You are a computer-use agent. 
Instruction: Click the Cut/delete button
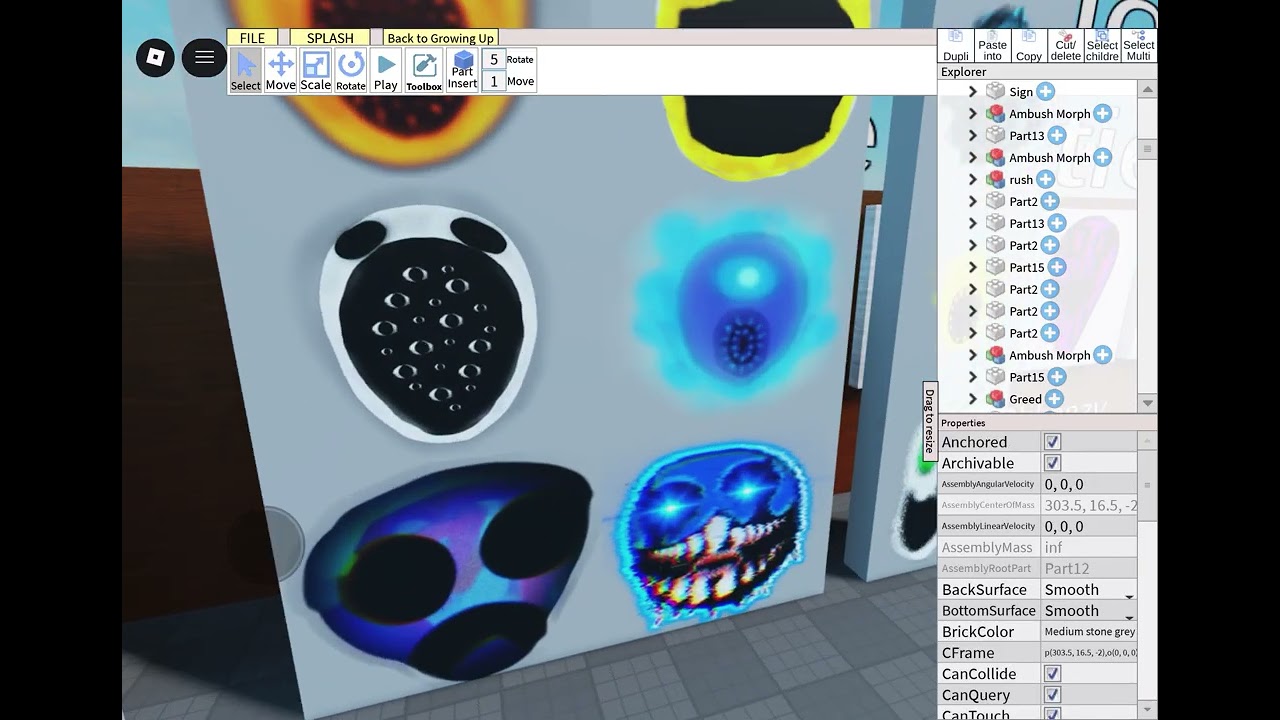point(1066,46)
